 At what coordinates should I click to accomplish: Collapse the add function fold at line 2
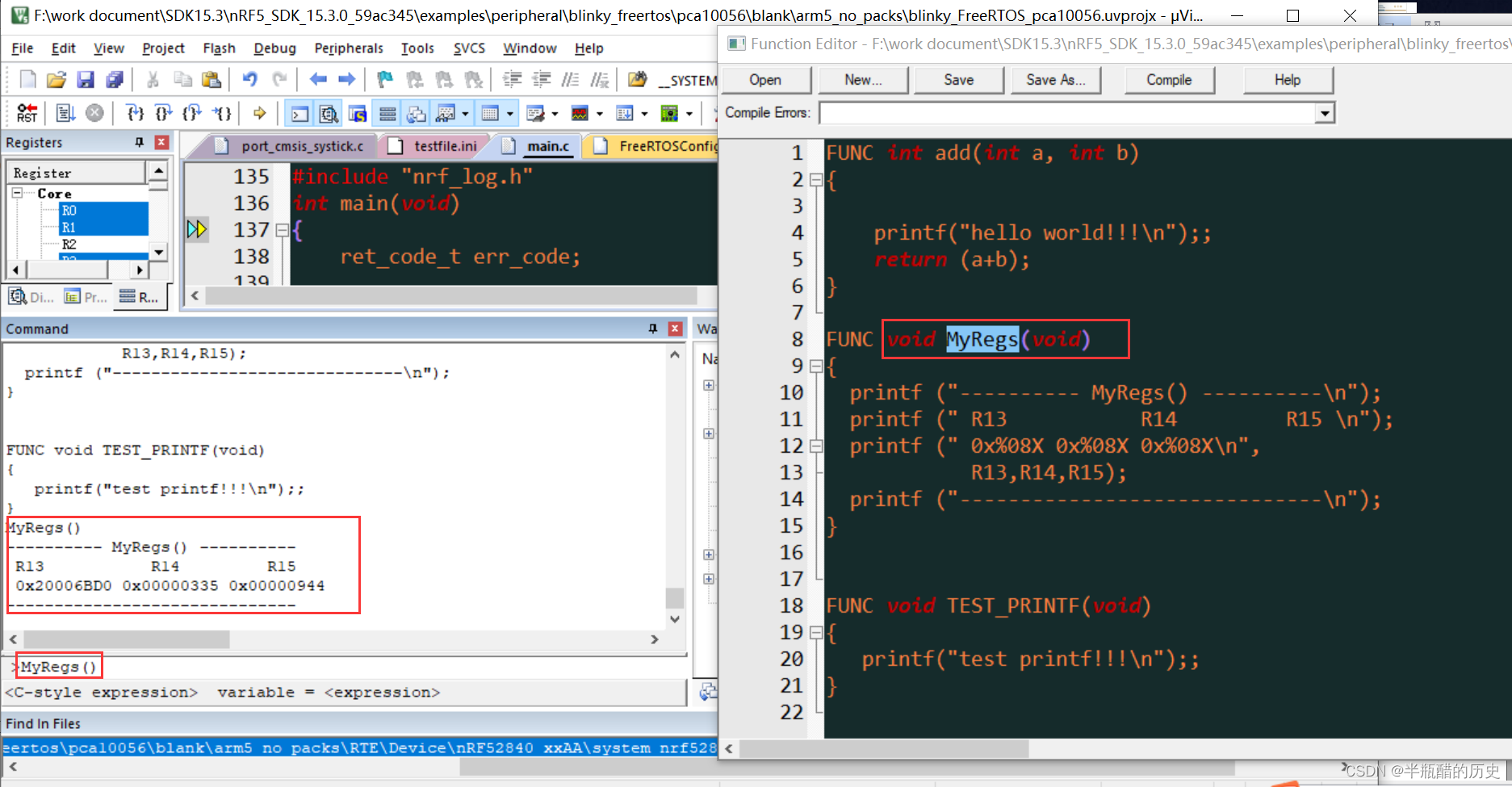click(x=815, y=180)
